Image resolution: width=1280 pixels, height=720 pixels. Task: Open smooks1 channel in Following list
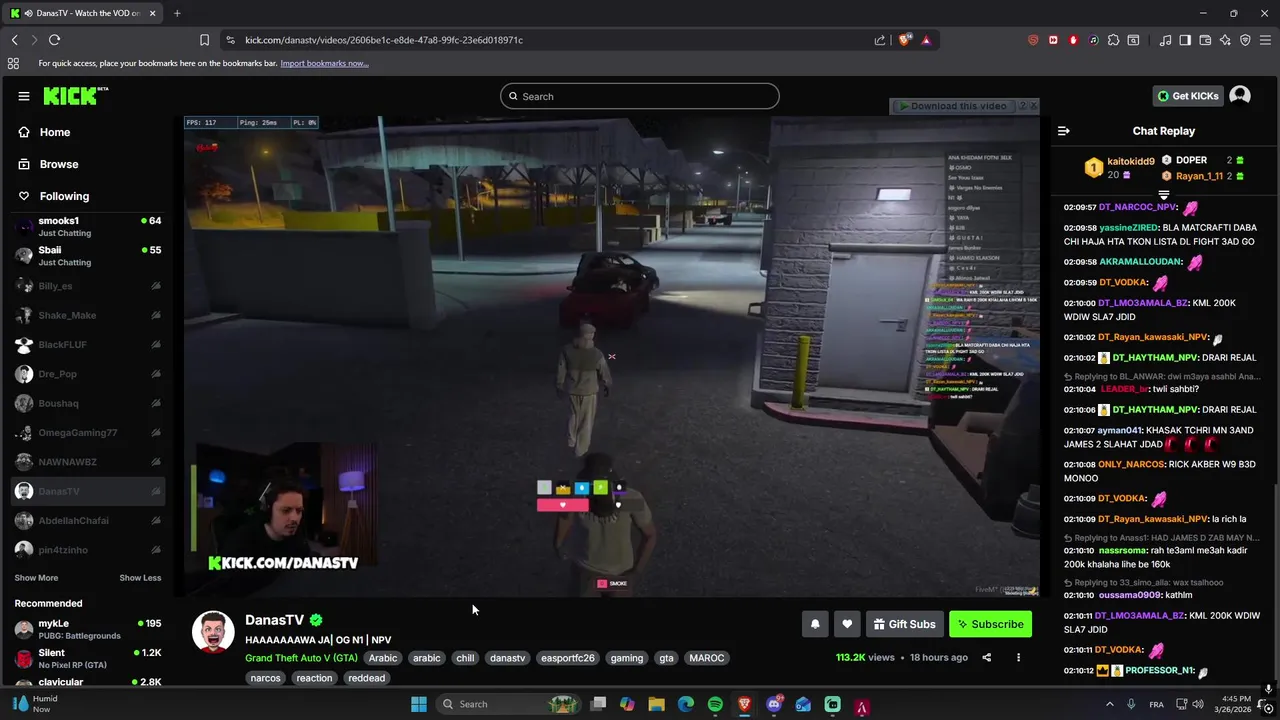tap(88, 226)
